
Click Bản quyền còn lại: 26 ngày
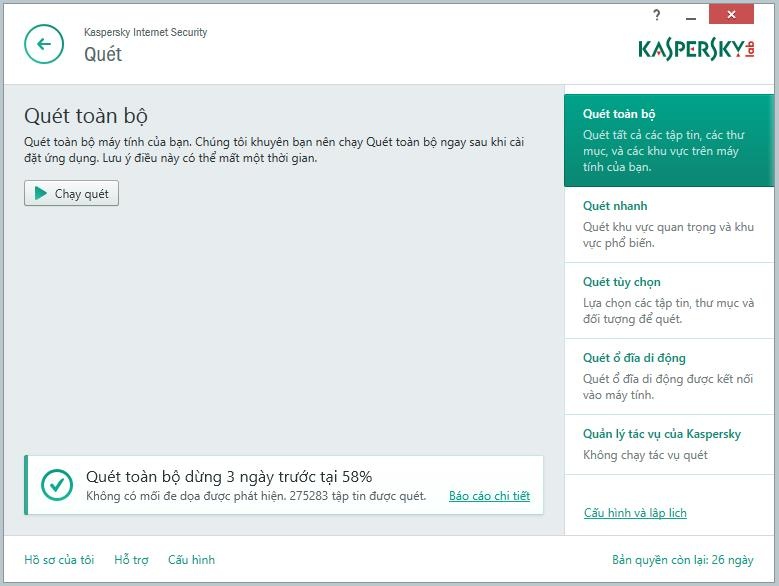(682, 560)
